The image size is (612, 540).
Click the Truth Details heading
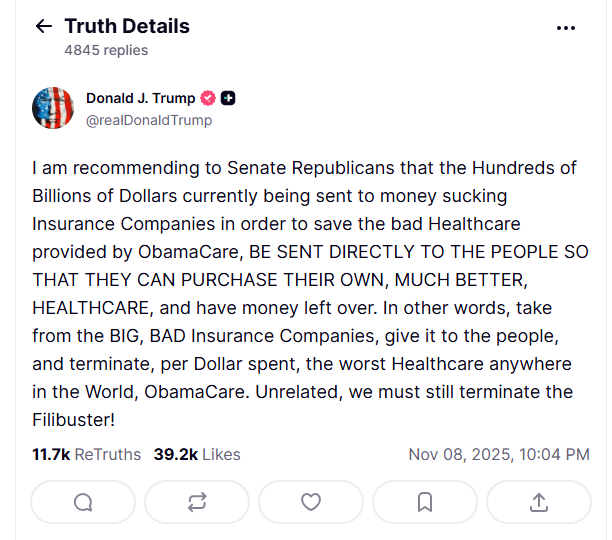coord(127,26)
